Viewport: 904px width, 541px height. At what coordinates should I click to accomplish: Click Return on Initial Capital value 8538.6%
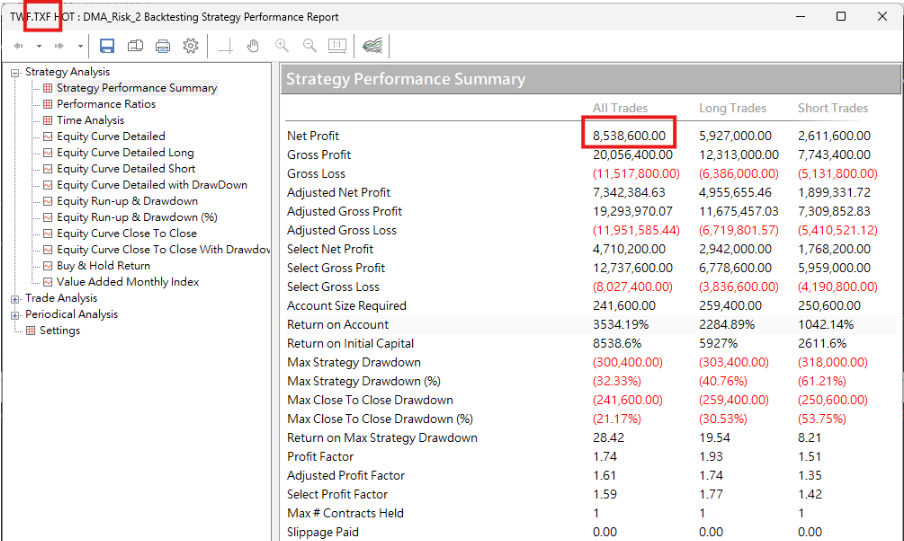(x=617, y=344)
